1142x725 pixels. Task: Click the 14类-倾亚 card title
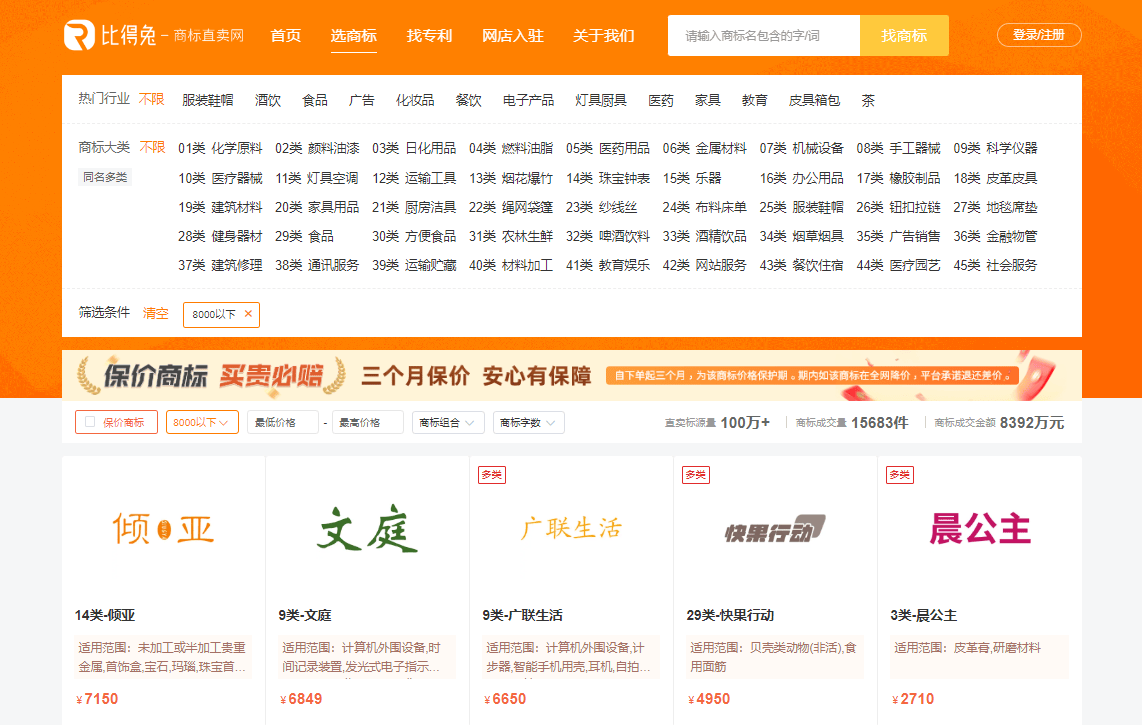click(105, 616)
